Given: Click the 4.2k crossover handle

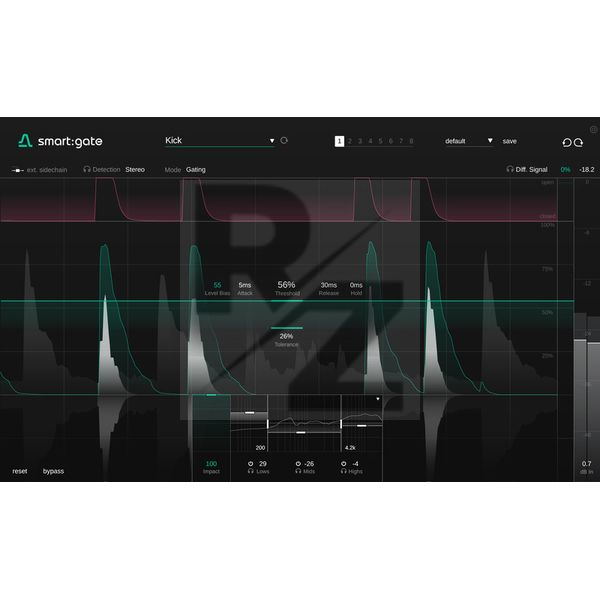Looking at the screenshot, I should coord(341,424).
